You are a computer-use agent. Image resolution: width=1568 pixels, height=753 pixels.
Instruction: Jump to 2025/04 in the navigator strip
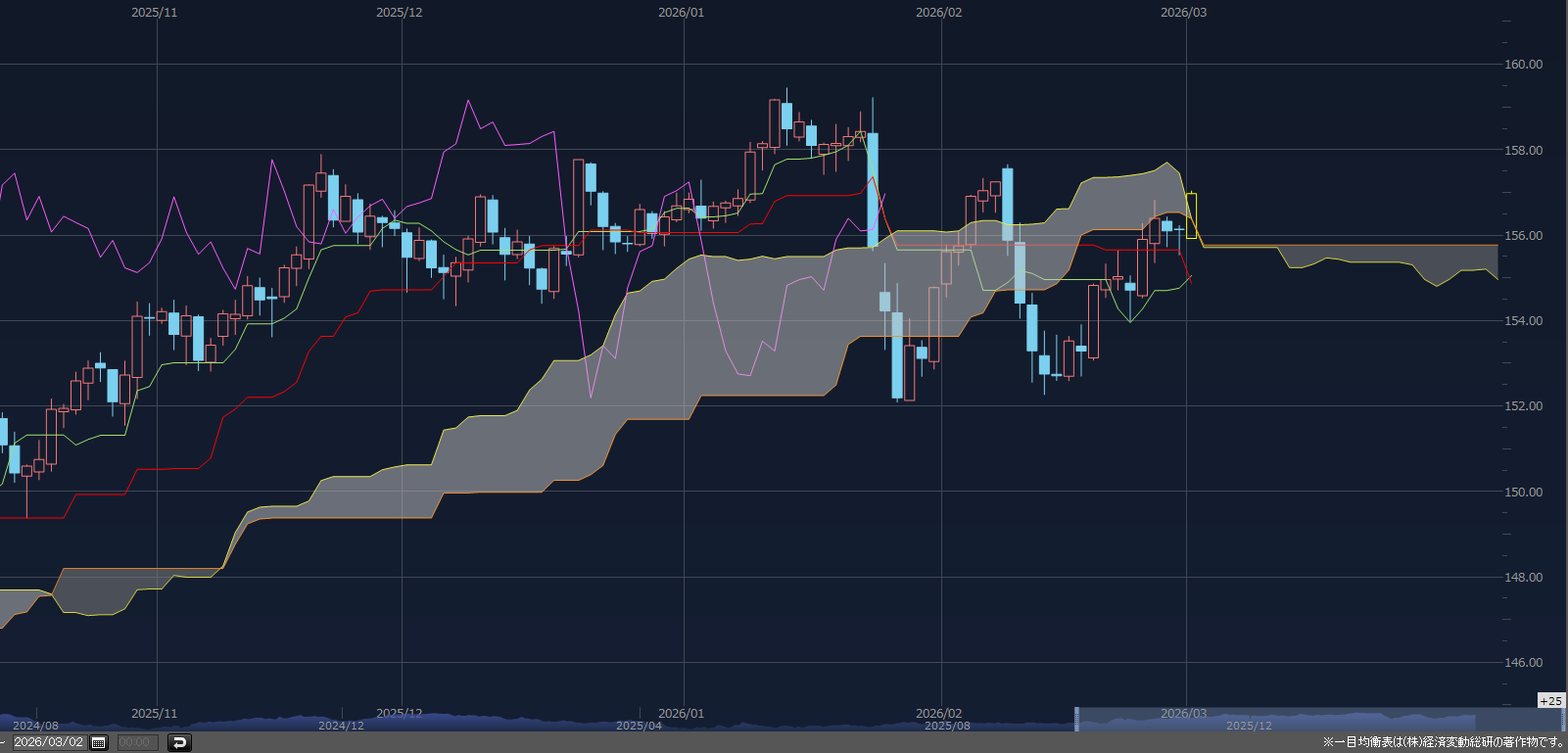click(639, 726)
